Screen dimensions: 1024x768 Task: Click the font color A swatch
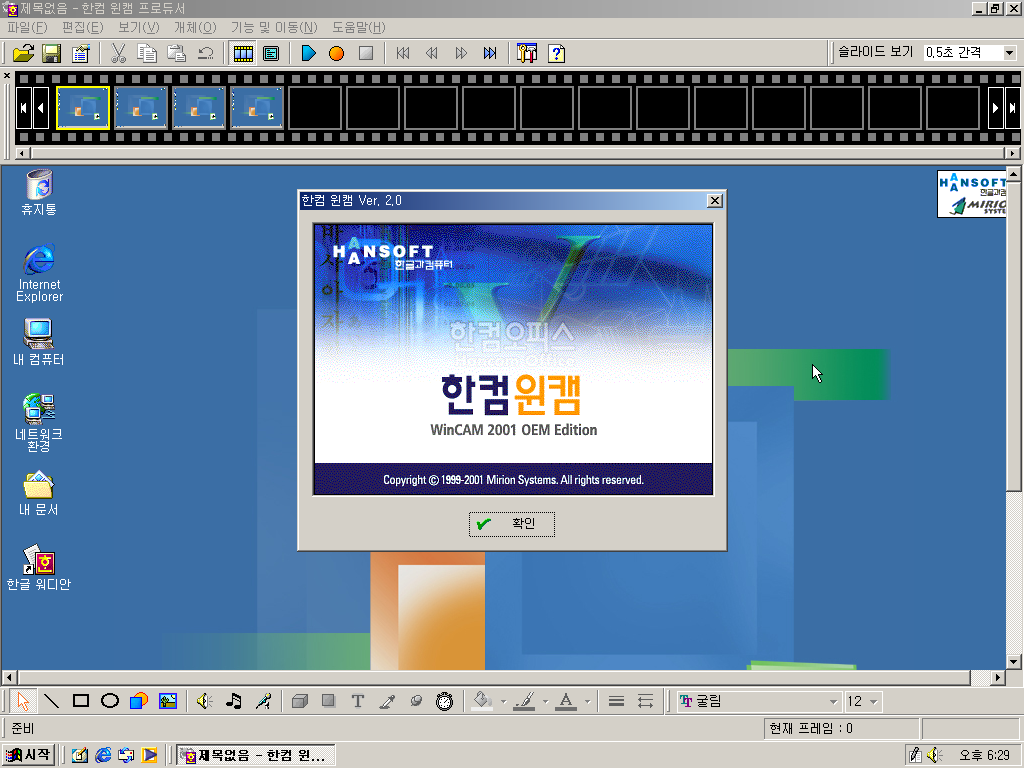[566, 701]
